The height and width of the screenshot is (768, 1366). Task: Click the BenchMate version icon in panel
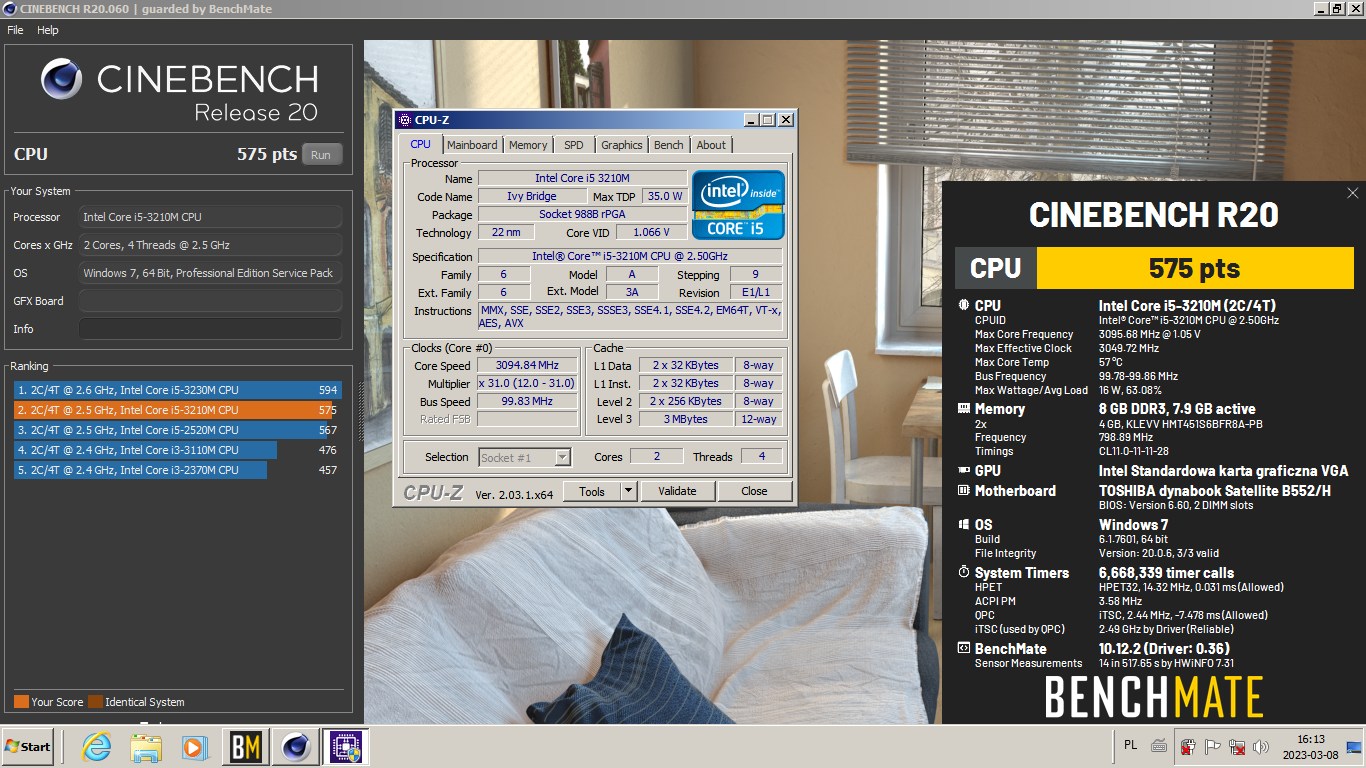pos(964,649)
